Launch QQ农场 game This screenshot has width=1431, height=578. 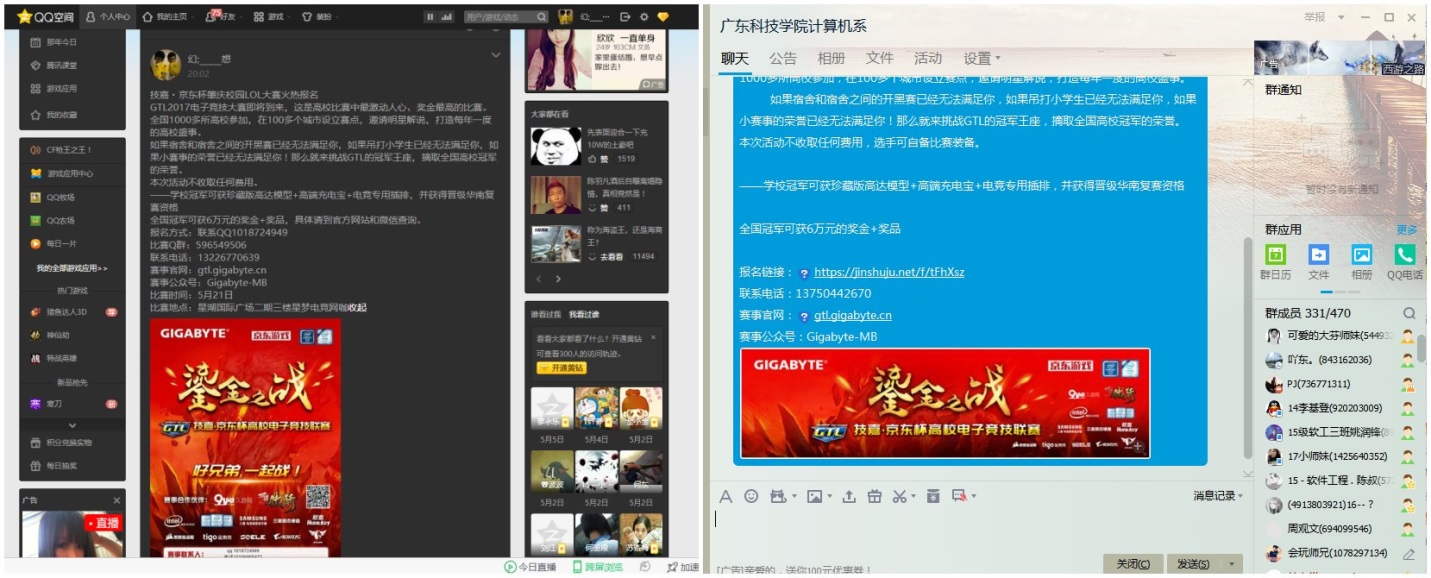(x=53, y=220)
